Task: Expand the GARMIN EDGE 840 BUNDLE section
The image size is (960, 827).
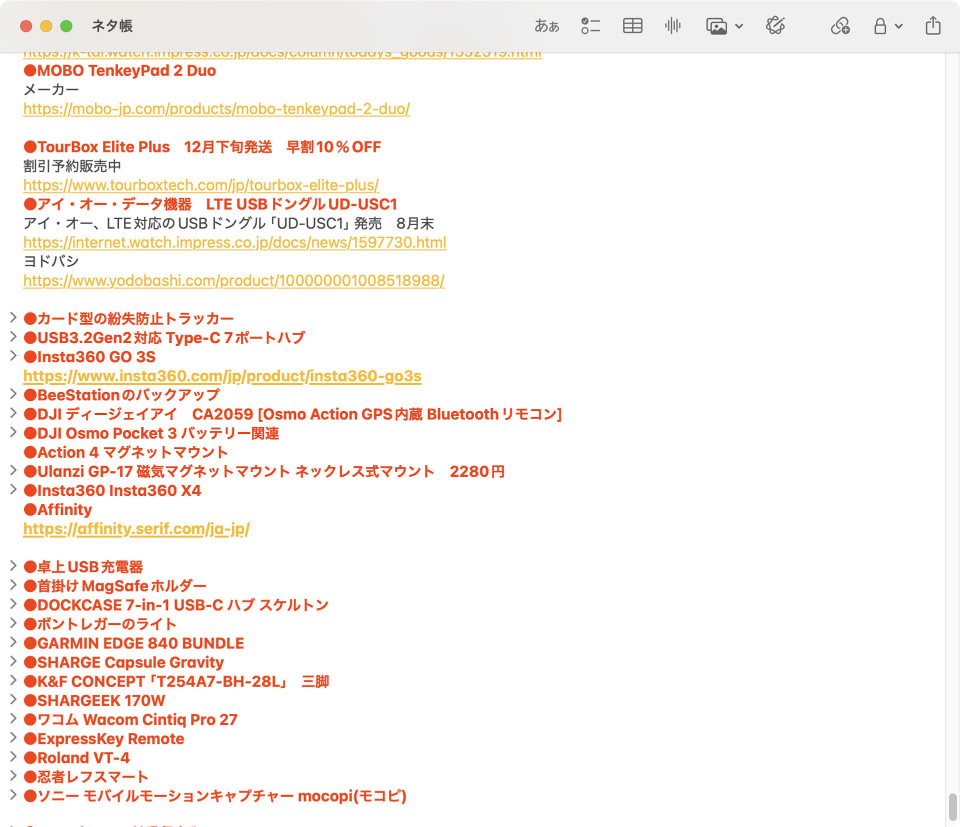Action: [x=13, y=642]
